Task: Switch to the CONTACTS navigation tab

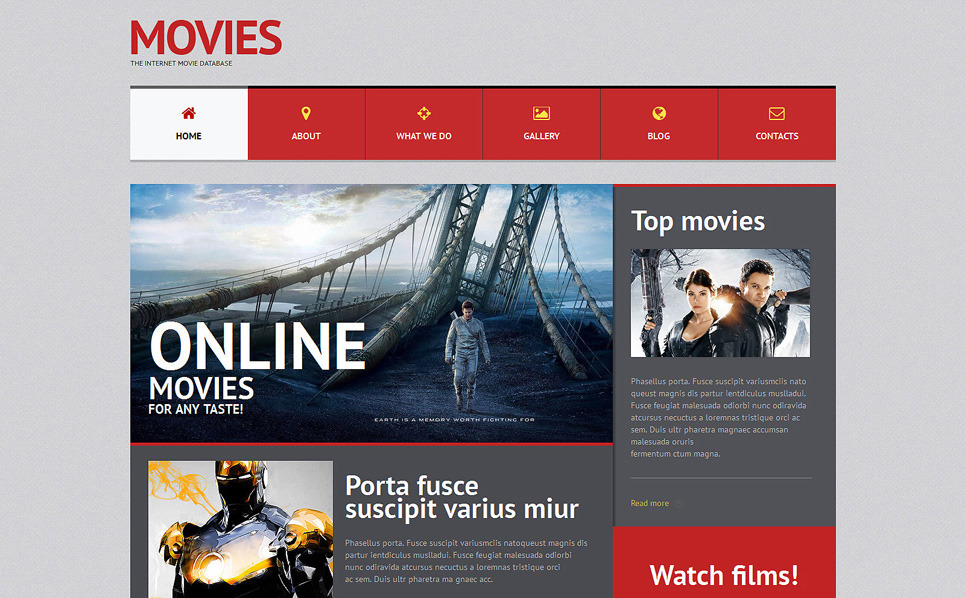Action: [776, 136]
